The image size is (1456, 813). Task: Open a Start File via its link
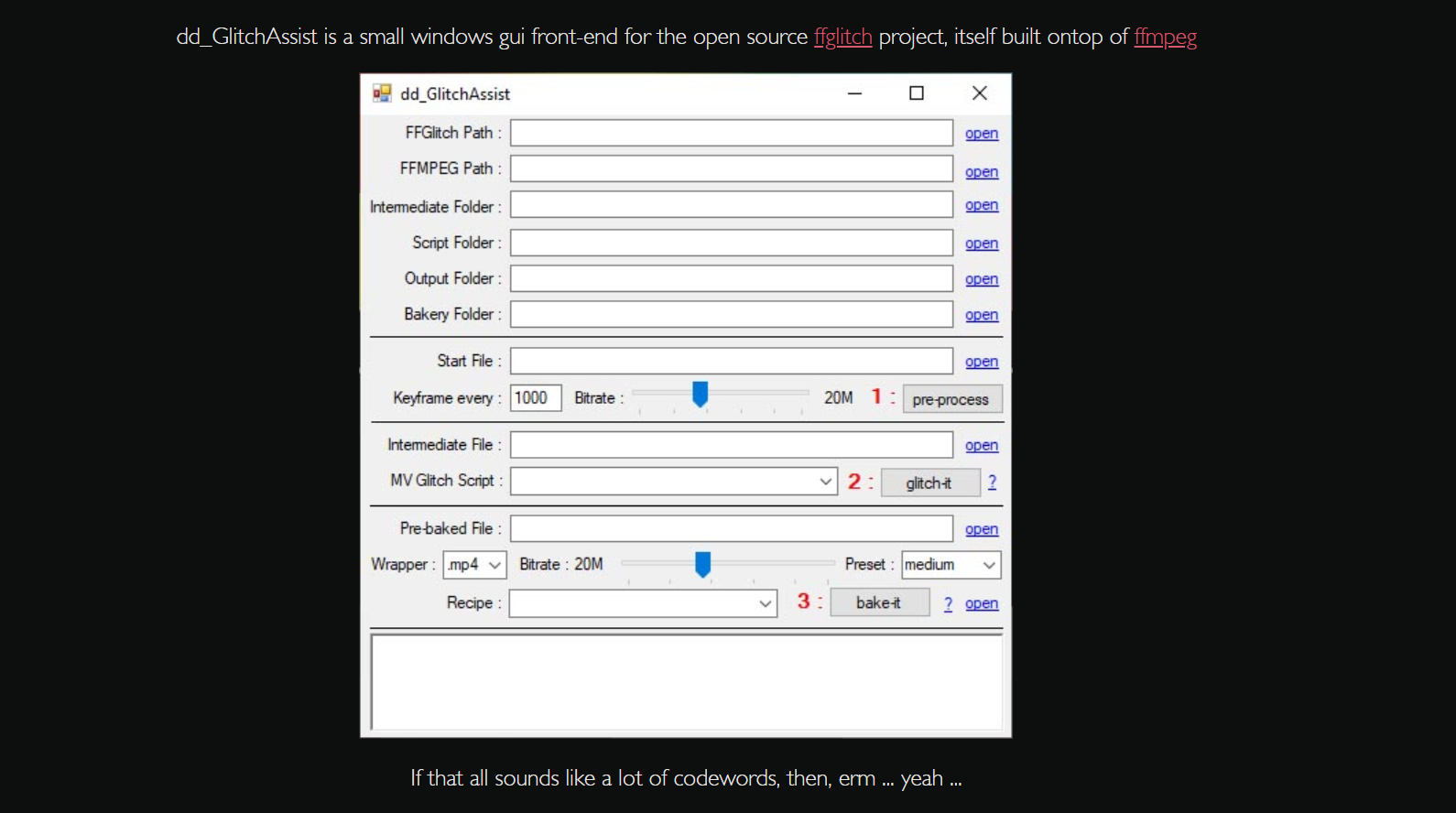(x=982, y=362)
